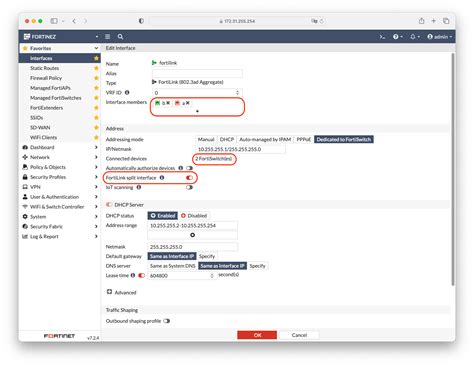Select Interfaces in Favorites
The image size is (474, 366).
point(41,58)
